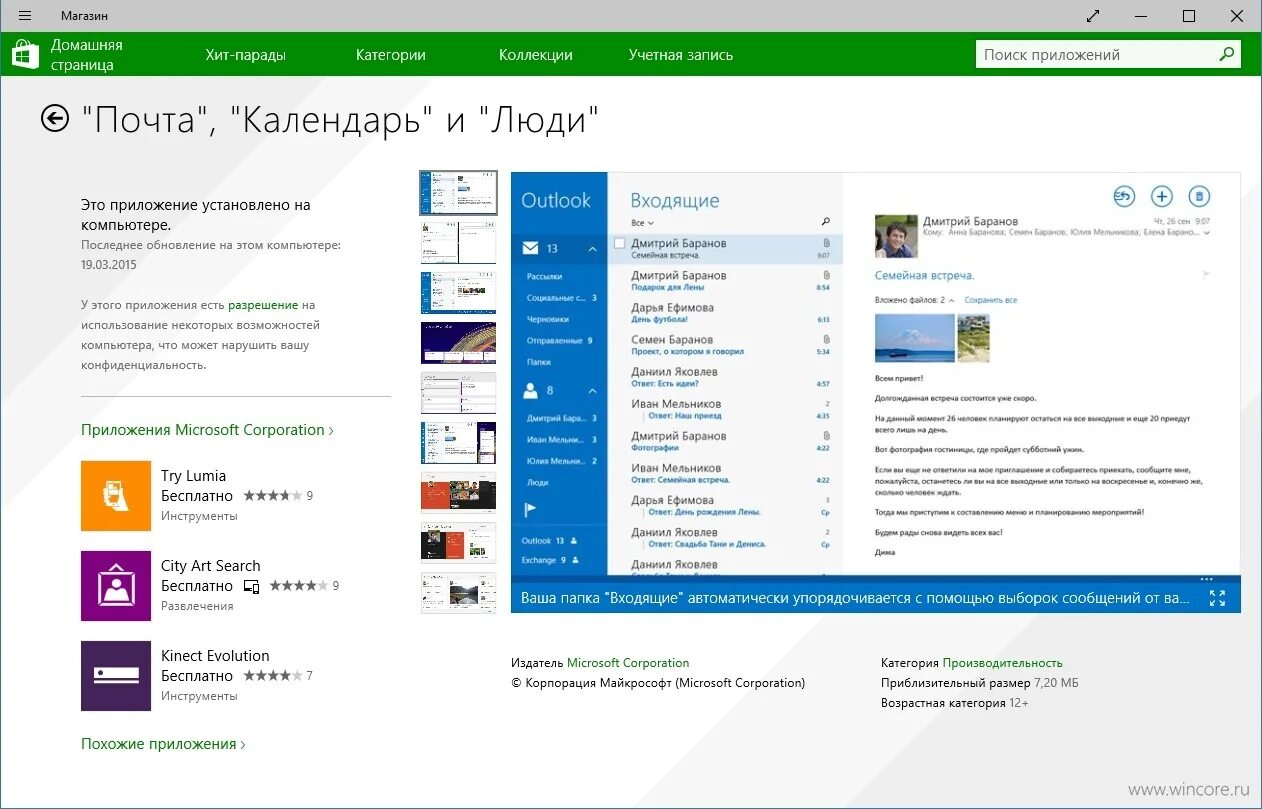
Task: Expand Приложения Microsoft Corporation list
Action: coord(205,429)
